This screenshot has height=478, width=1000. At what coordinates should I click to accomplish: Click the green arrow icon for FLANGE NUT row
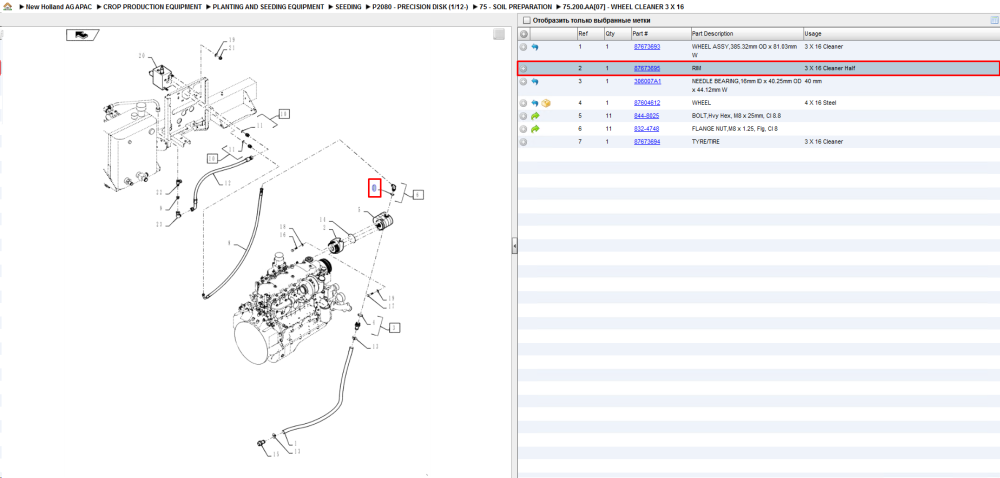pos(535,129)
